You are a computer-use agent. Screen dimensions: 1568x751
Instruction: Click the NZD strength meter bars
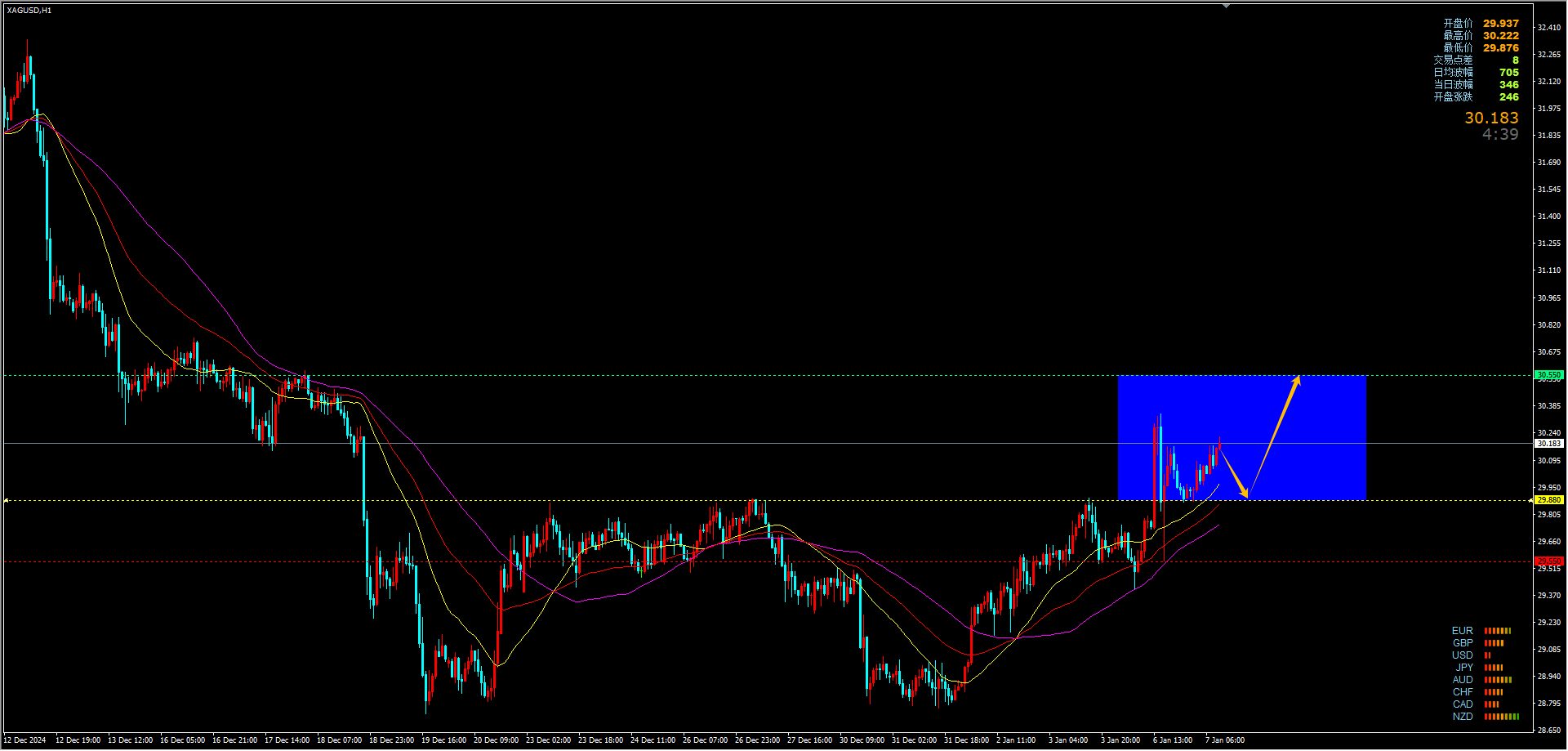1502,717
